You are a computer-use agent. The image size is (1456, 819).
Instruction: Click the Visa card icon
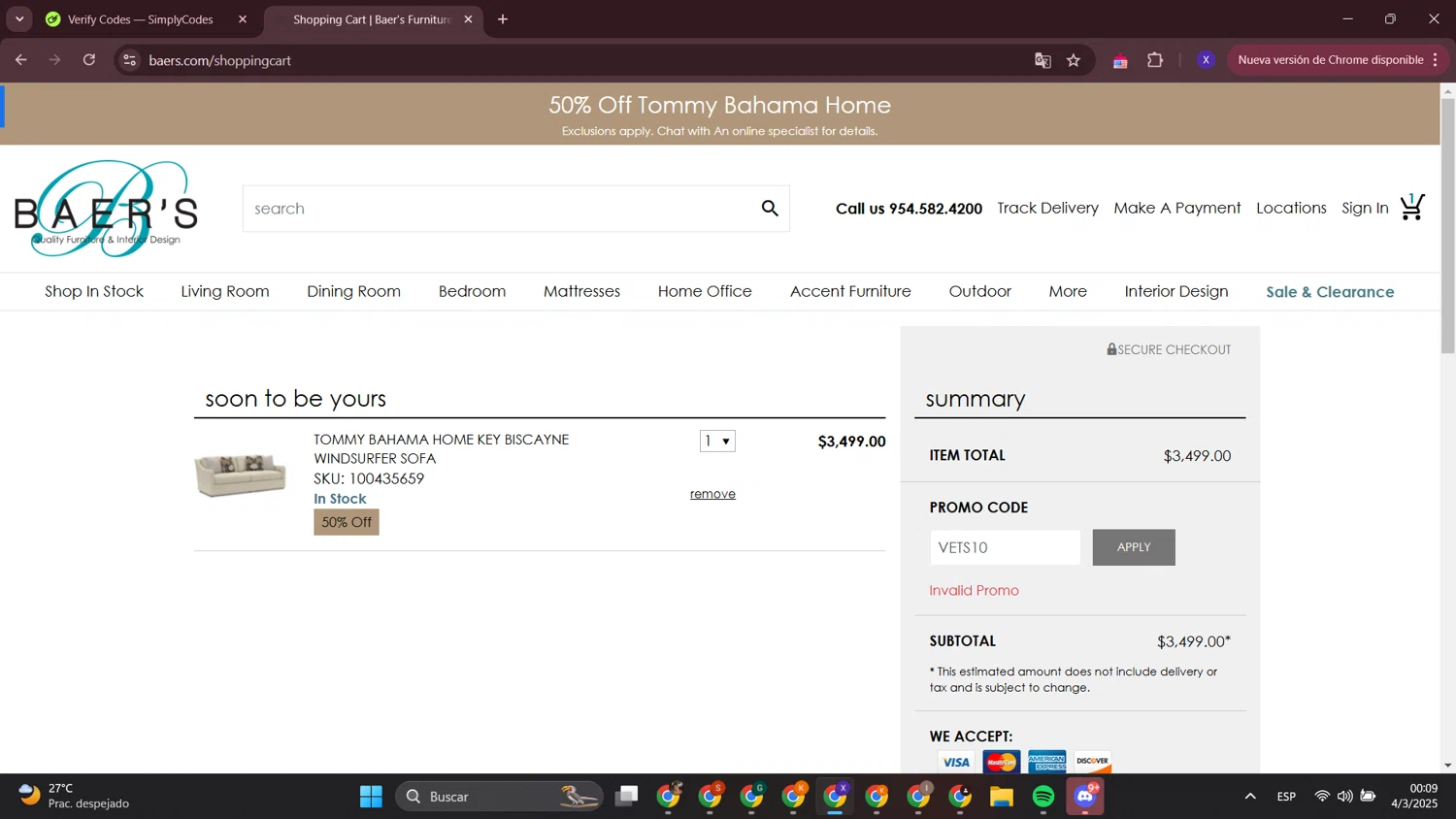[x=956, y=762]
